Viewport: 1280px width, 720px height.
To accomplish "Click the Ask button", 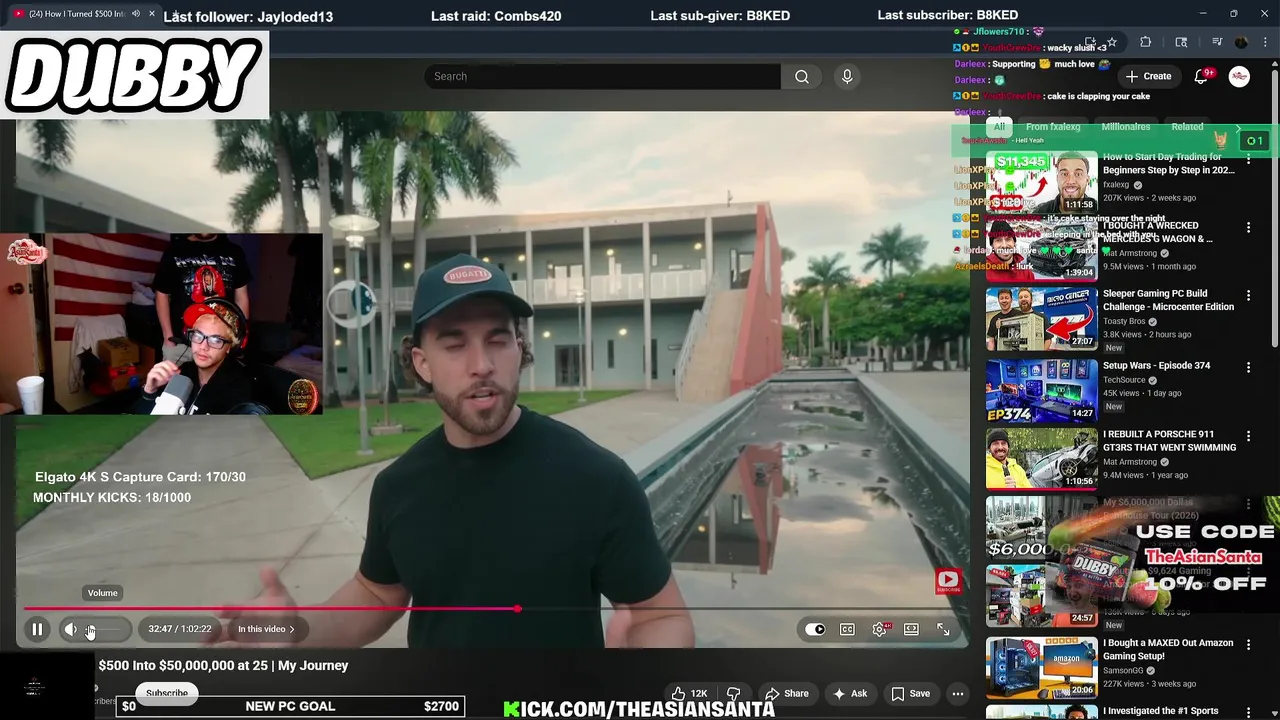I will pos(849,693).
